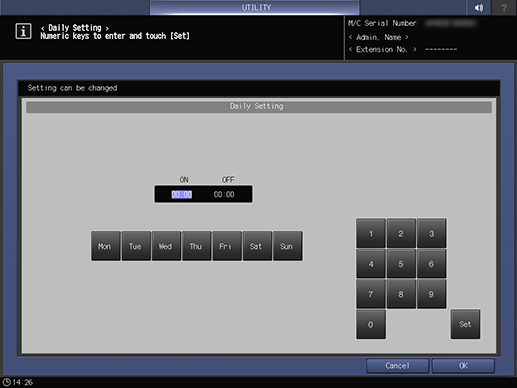The width and height of the screenshot is (517, 388).
Task: Tap numeric key 8
Action: (401, 294)
